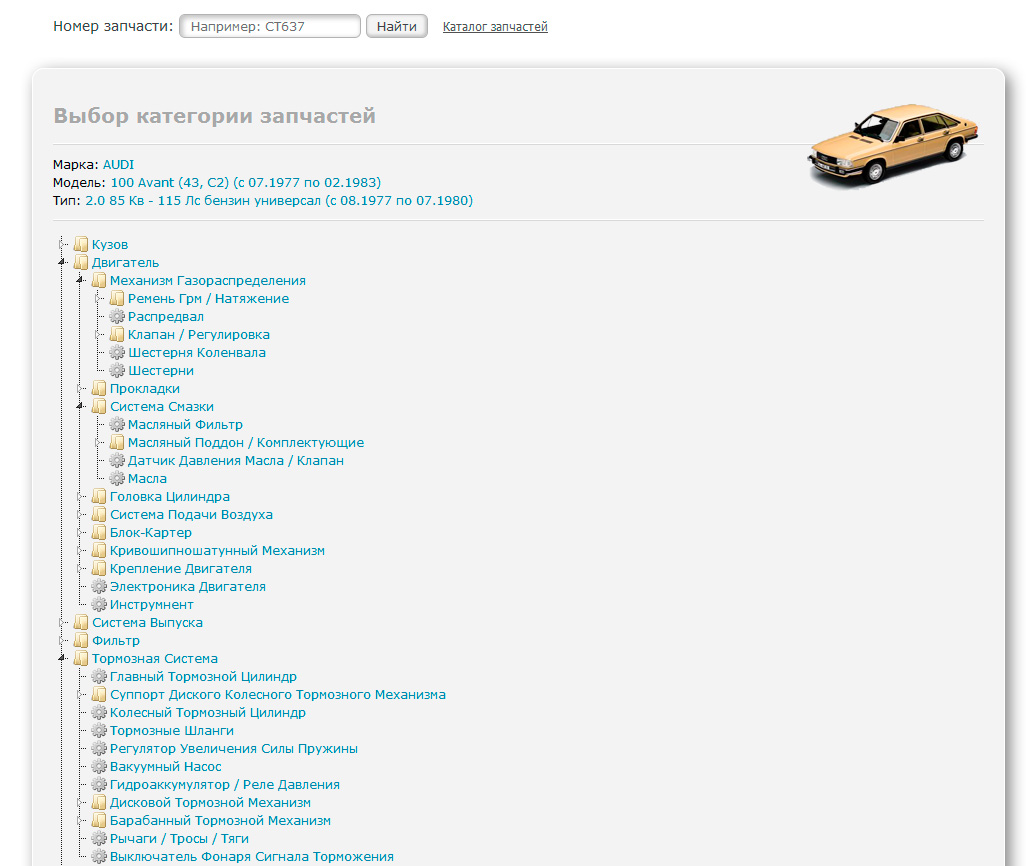Click the gear icon next to Масляный Фильтр
Screen dimensions: 1036x866
[117, 425]
